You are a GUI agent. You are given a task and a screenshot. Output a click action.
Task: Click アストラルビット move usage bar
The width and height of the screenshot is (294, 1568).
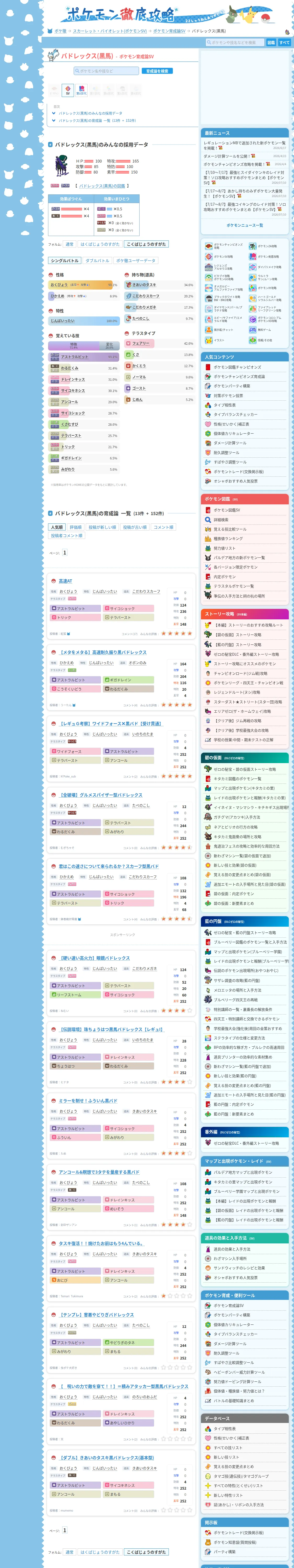click(x=84, y=357)
